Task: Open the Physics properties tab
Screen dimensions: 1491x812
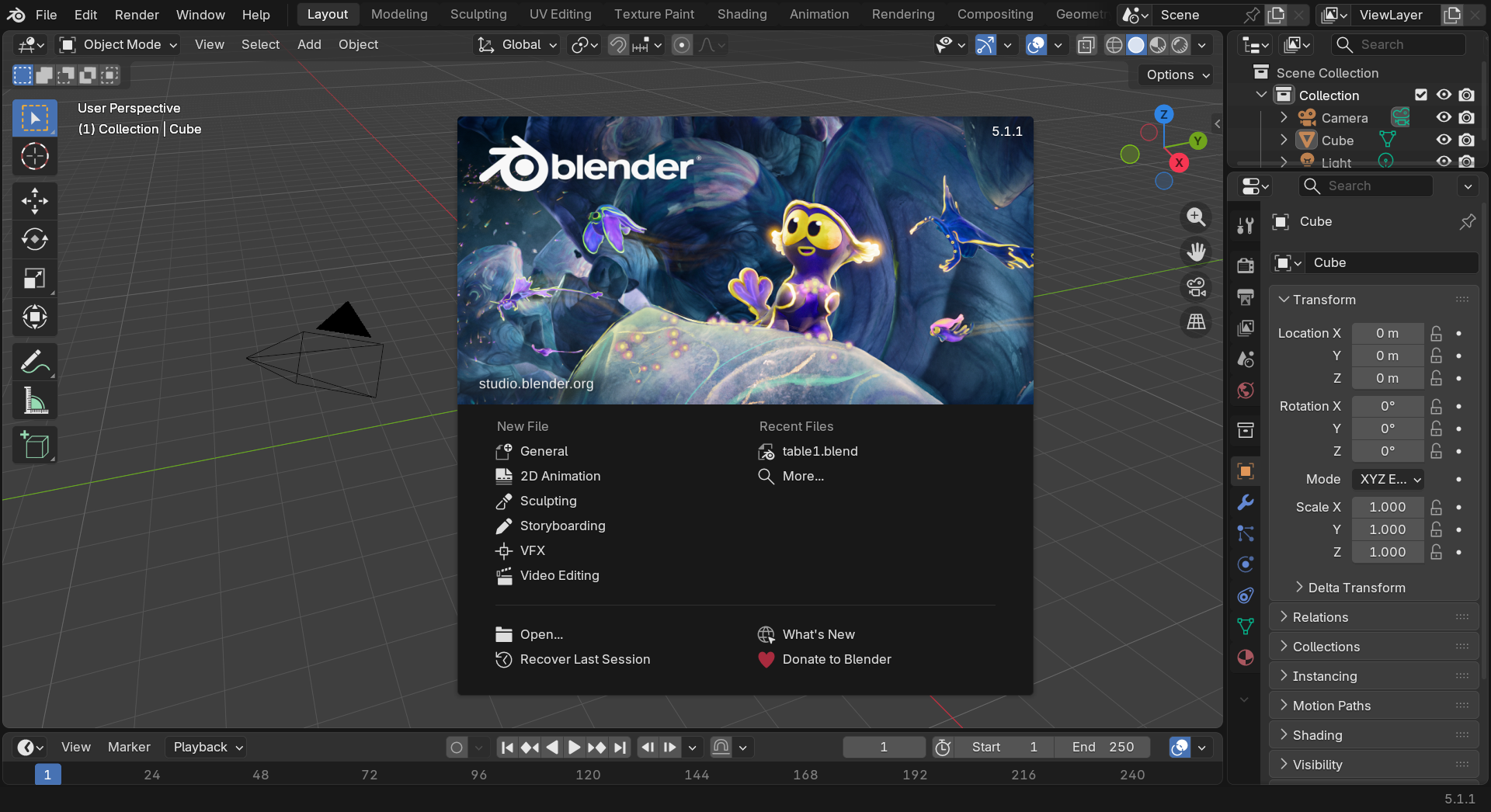Action: pos(1246,564)
